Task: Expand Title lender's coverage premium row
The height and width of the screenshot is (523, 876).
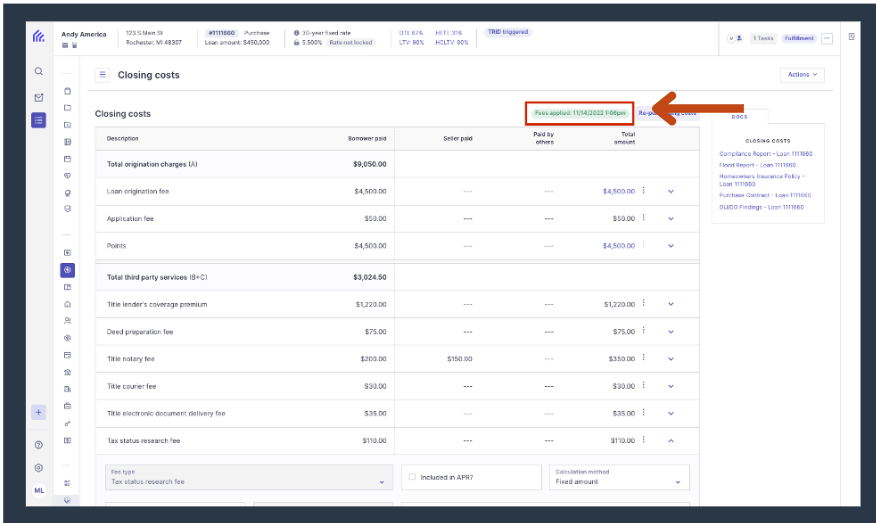Action: (x=671, y=304)
